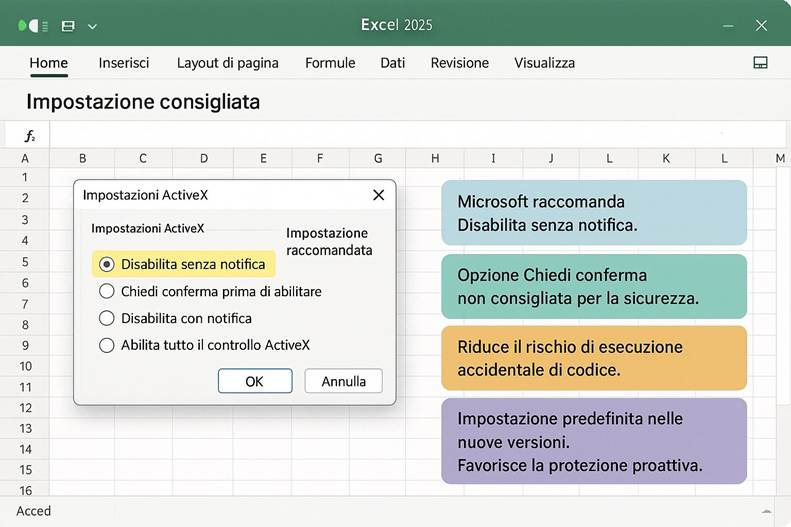The width and height of the screenshot is (791, 527).
Task: Select Disabilita senza notifica option
Action: click(x=184, y=264)
